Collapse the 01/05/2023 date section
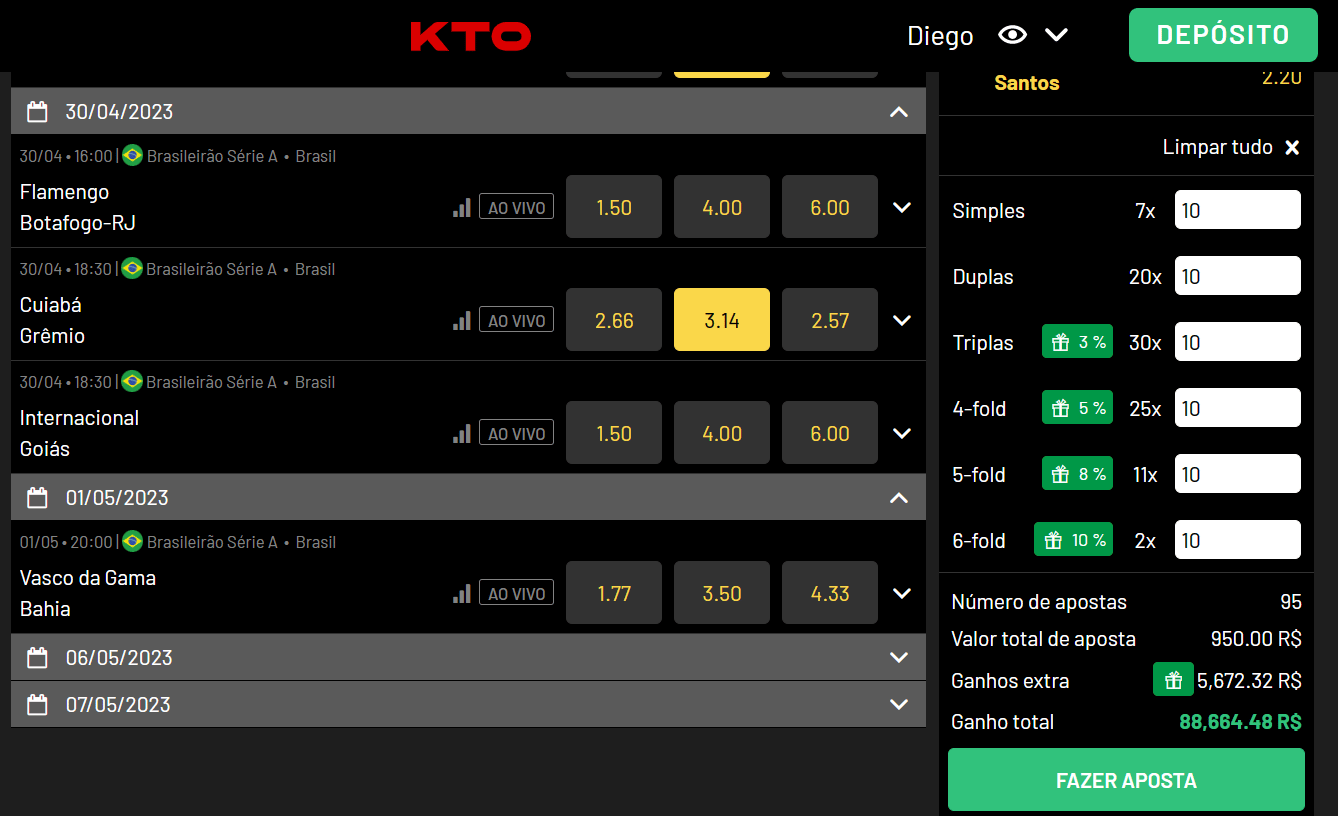1339x816 pixels. pyautogui.click(x=899, y=497)
